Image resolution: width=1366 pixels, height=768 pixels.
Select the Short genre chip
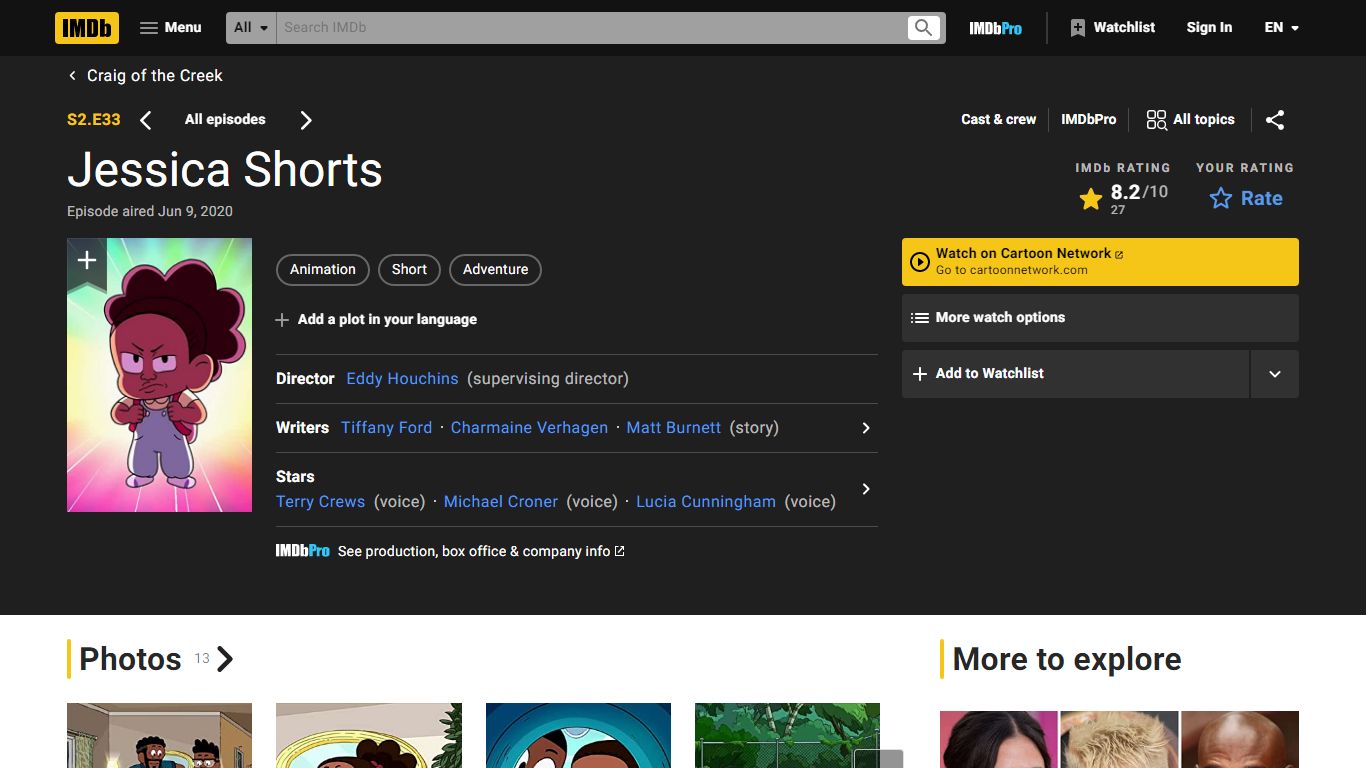(409, 270)
